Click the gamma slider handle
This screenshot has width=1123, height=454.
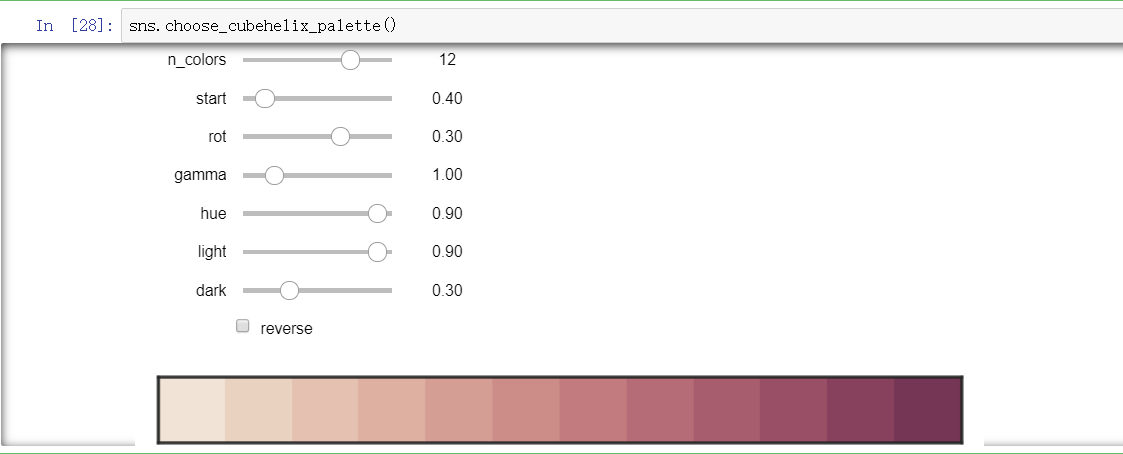click(x=274, y=175)
